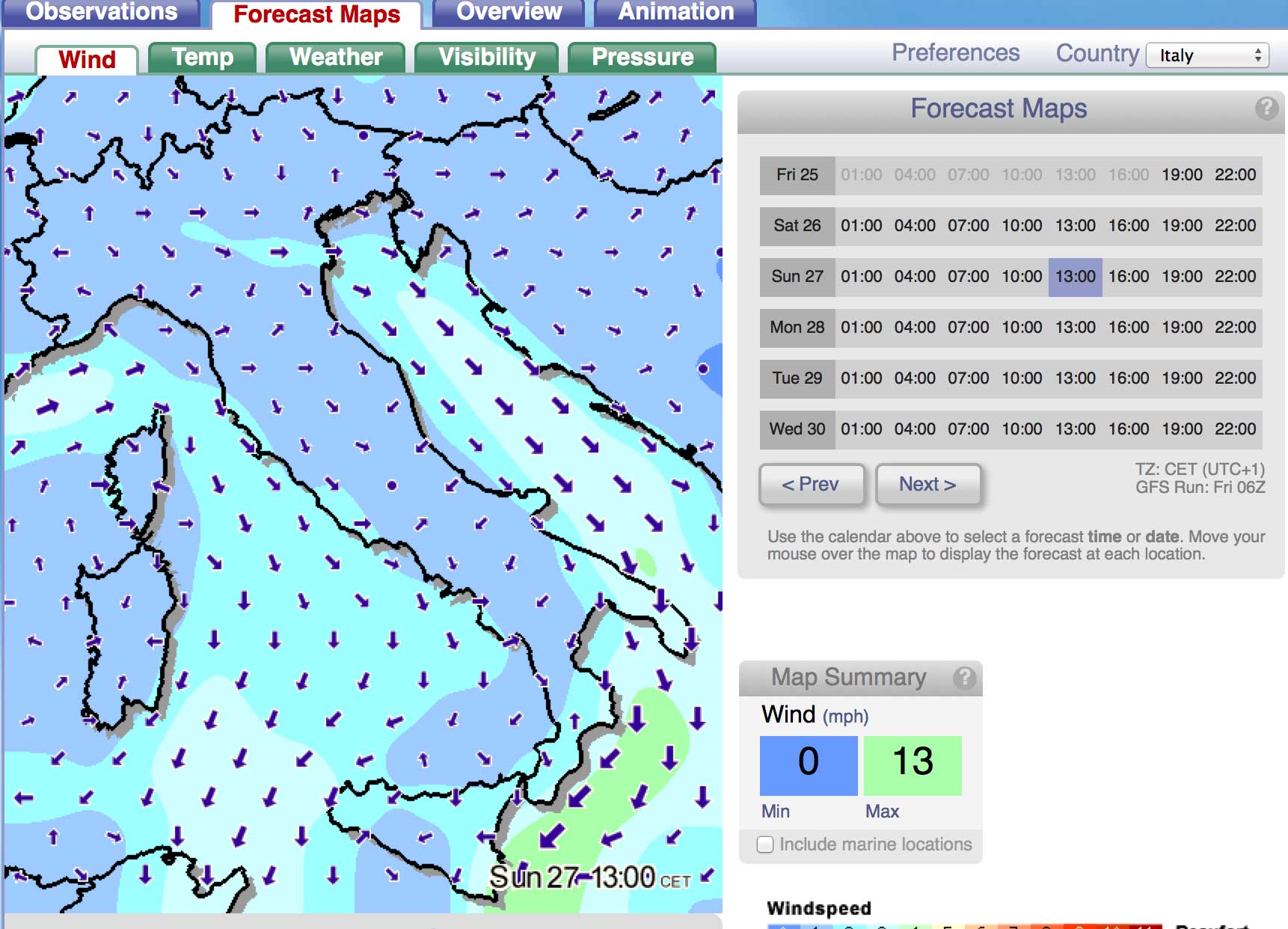Screen dimensions: 1288x929
Task: Click the Wed 30 date label
Action: [797, 429]
